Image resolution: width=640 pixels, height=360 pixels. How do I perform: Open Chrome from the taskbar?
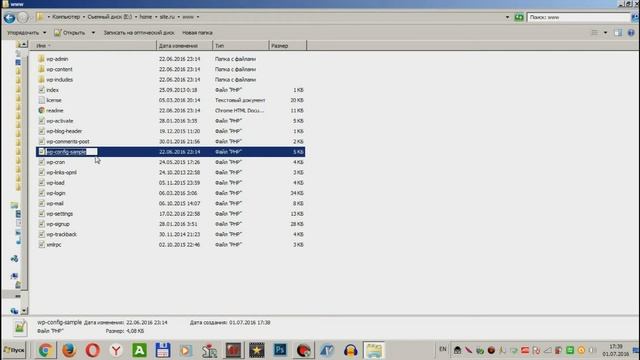click(45, 350)
